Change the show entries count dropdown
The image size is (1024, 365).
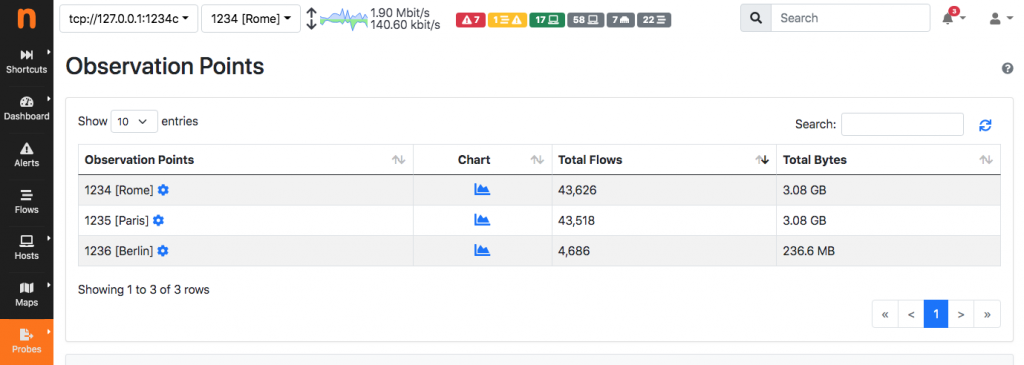pos(134,121)
